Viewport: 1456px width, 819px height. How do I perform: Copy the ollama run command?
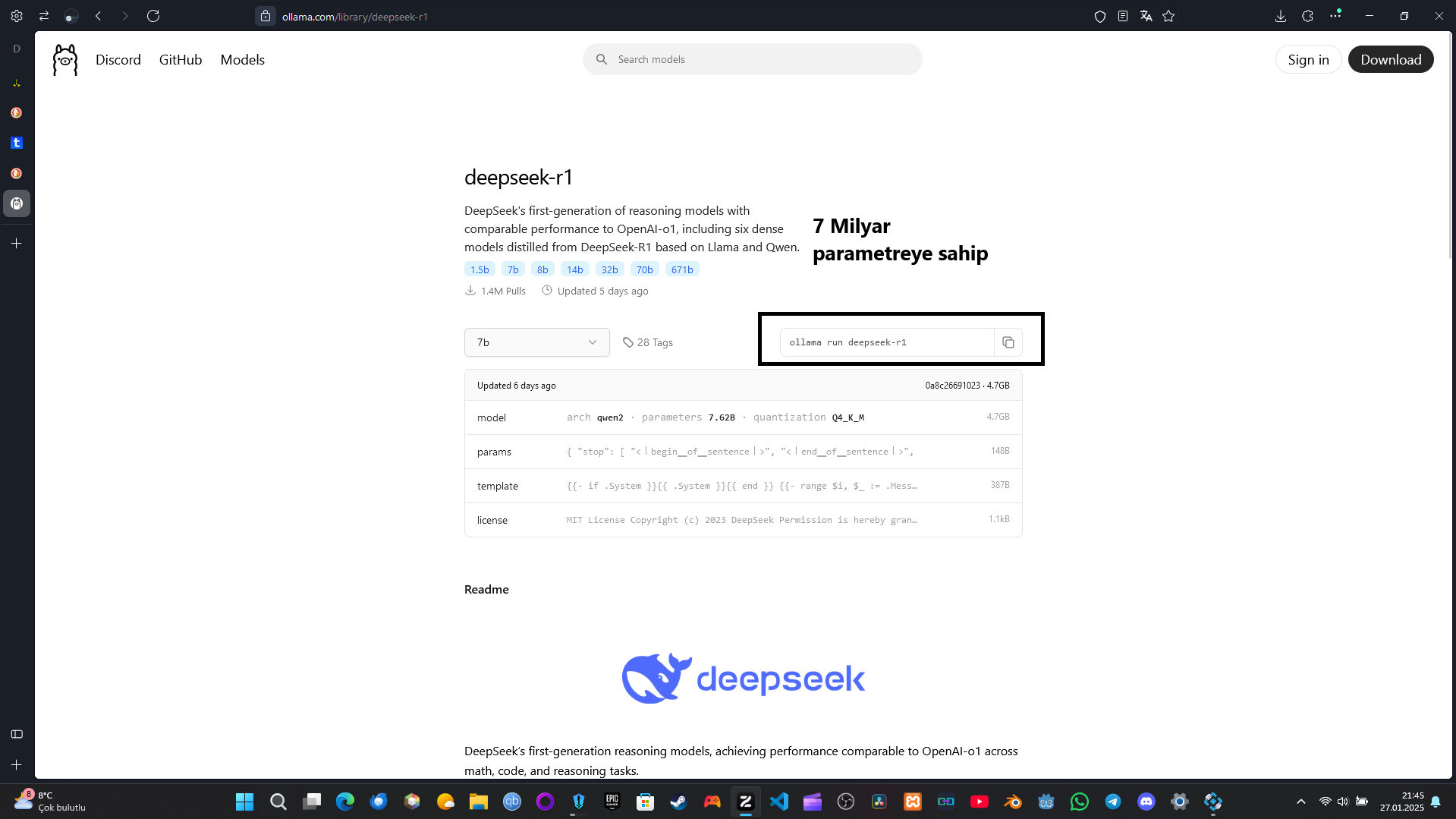point(1008,342)
